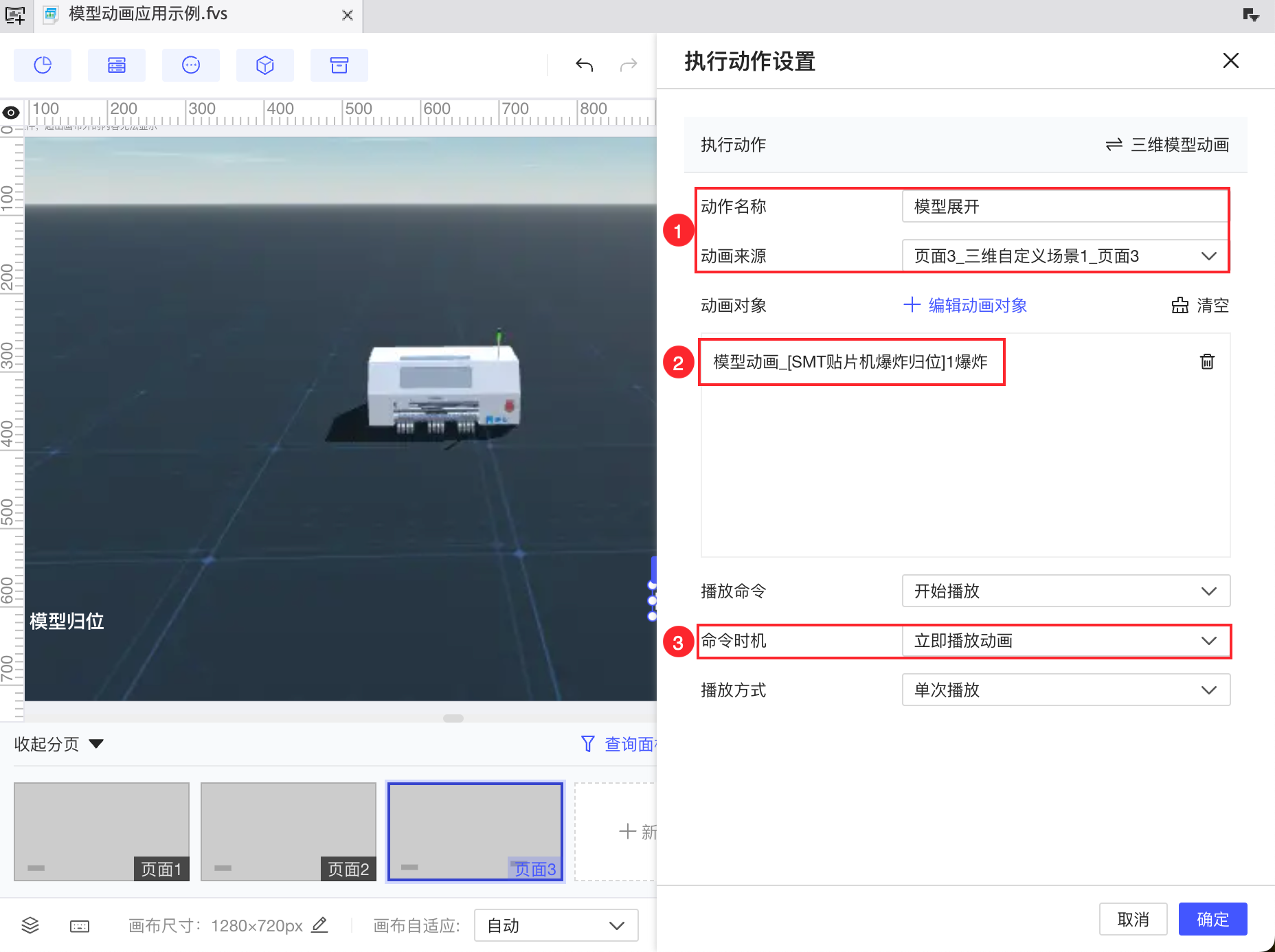Clear animation objects with 清空

coord(1200,306)
